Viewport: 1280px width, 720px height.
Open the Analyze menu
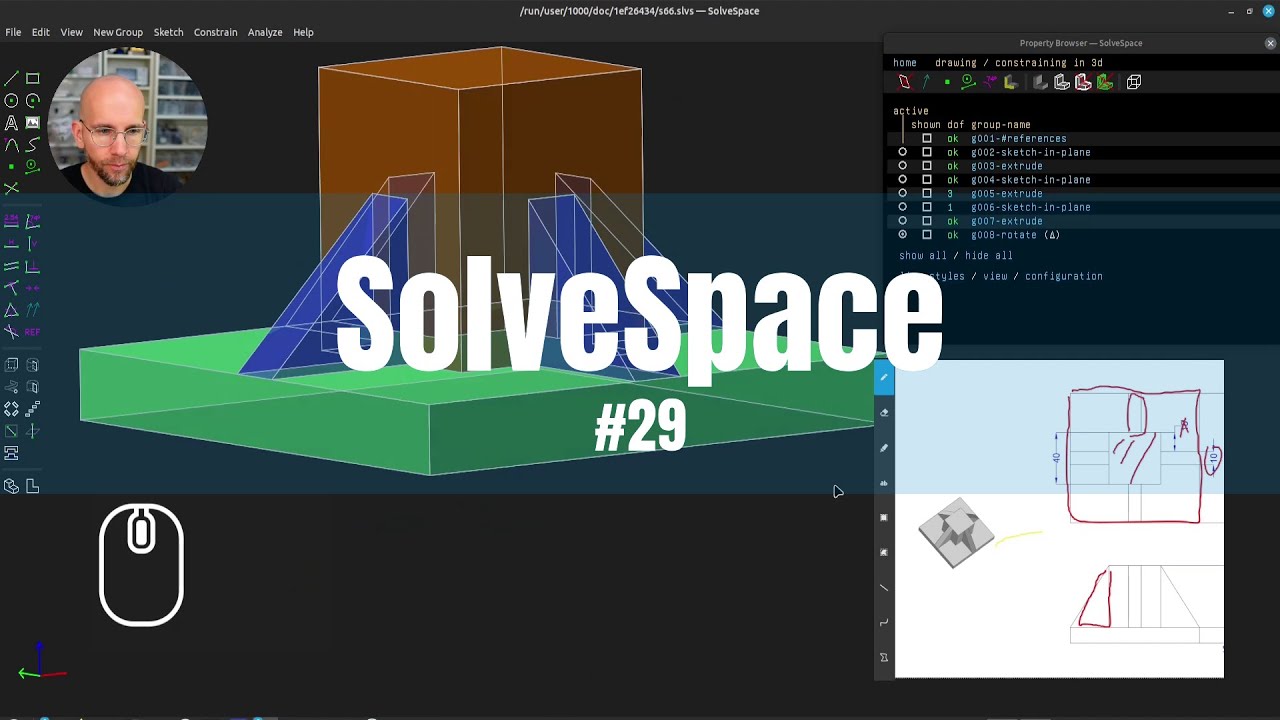click(x=265, y=32)
